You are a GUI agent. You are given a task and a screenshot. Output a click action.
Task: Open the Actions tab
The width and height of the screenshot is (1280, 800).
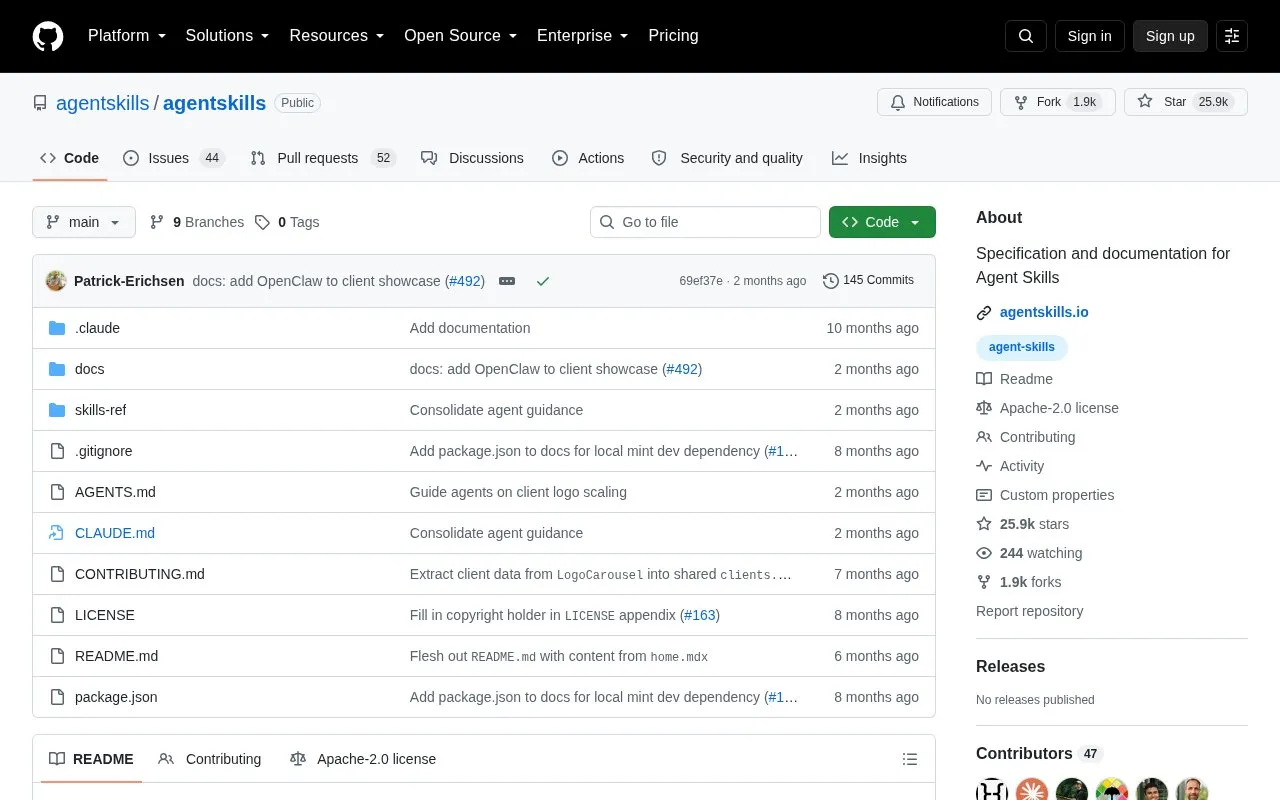[x=588, y=158]
